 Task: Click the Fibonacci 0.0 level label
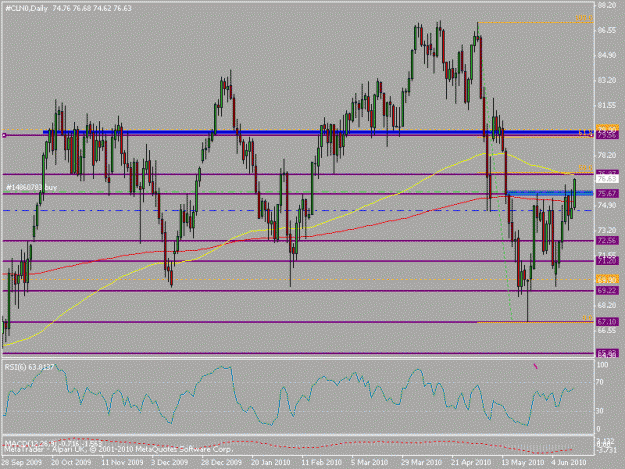588,318
